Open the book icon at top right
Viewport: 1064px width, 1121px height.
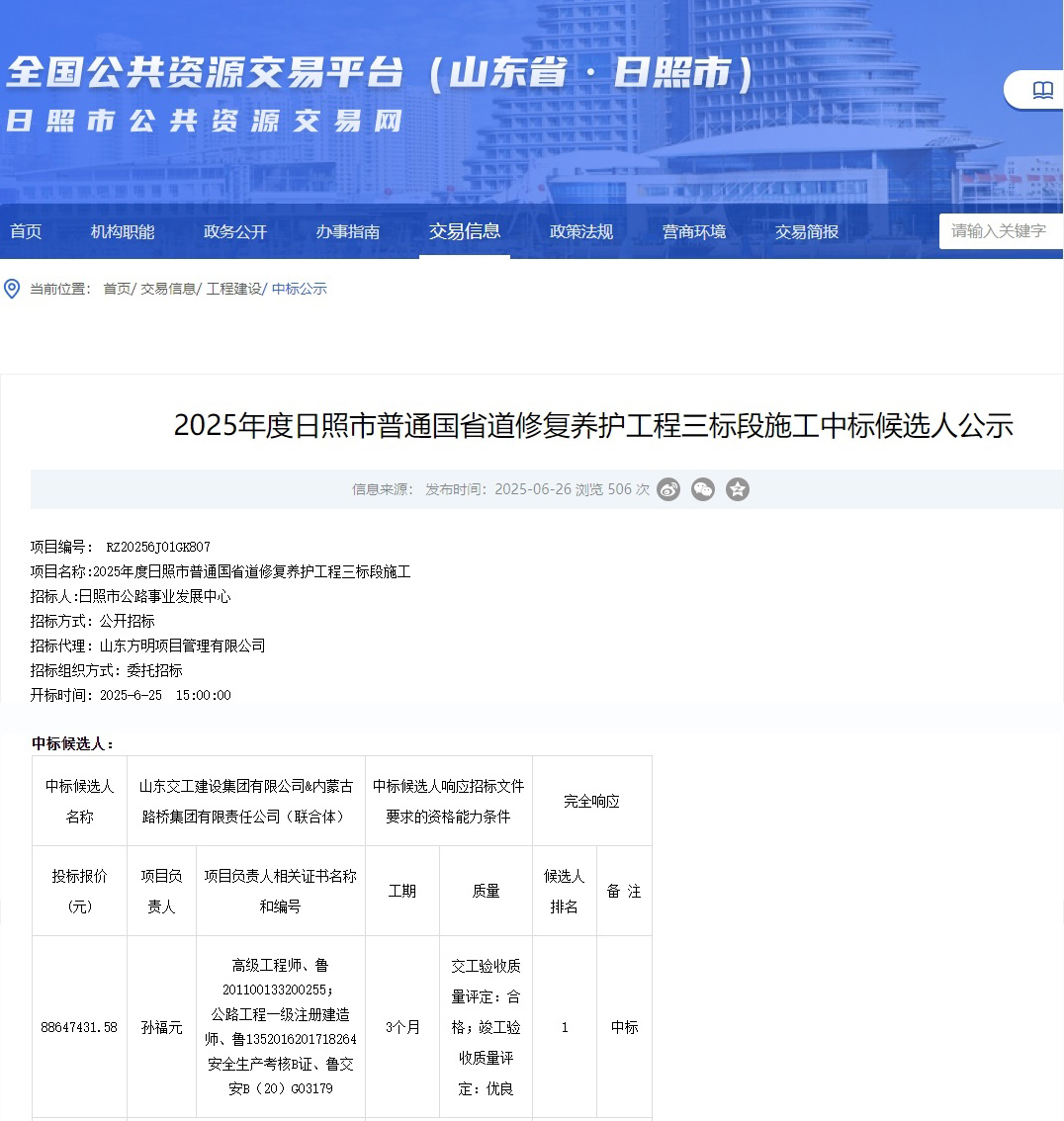[1042, 91]
